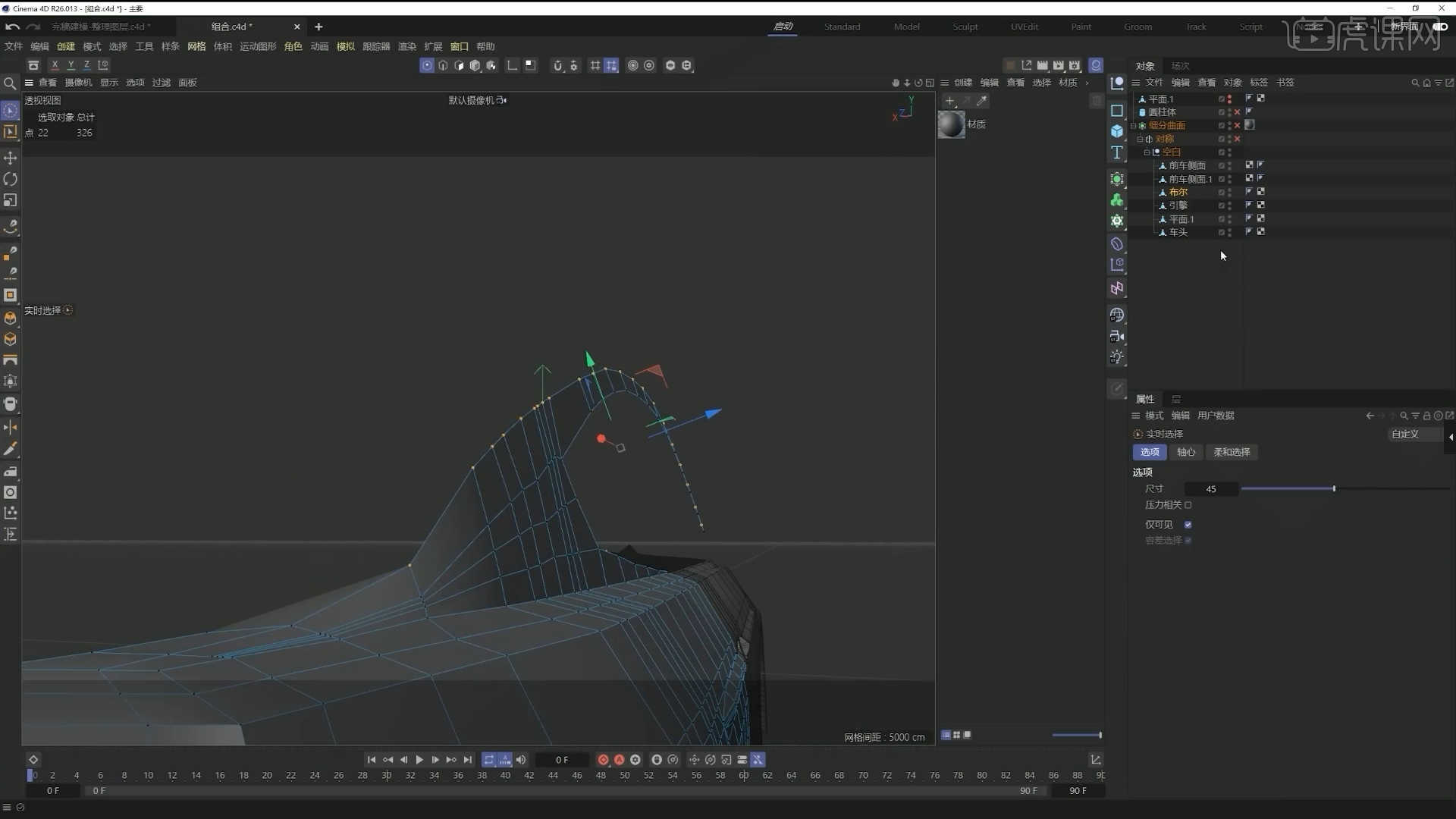Add a light object from palette

(x=1117, y=357)
